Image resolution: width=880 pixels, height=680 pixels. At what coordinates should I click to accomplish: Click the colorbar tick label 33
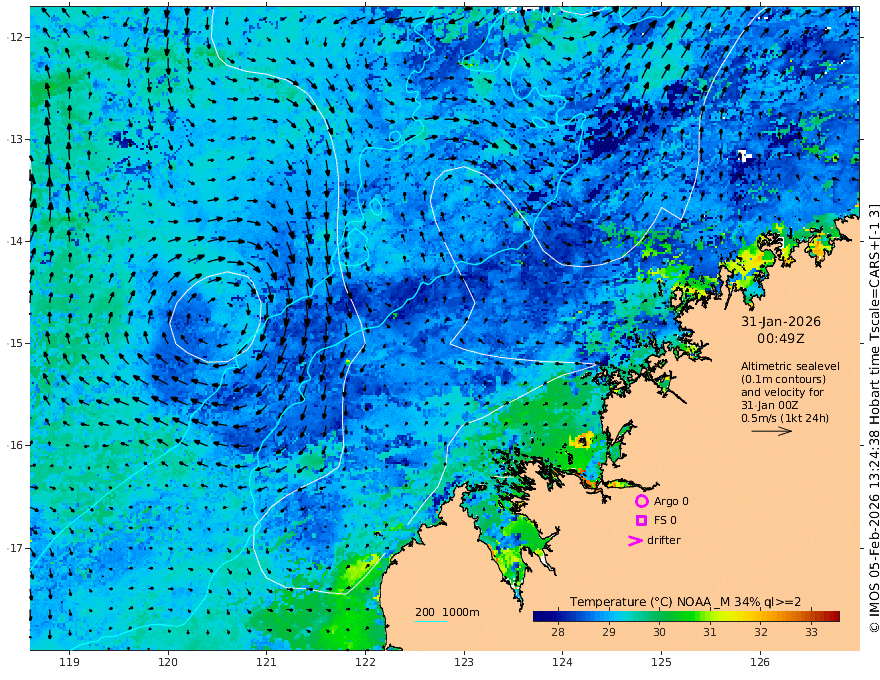[811, 632]
